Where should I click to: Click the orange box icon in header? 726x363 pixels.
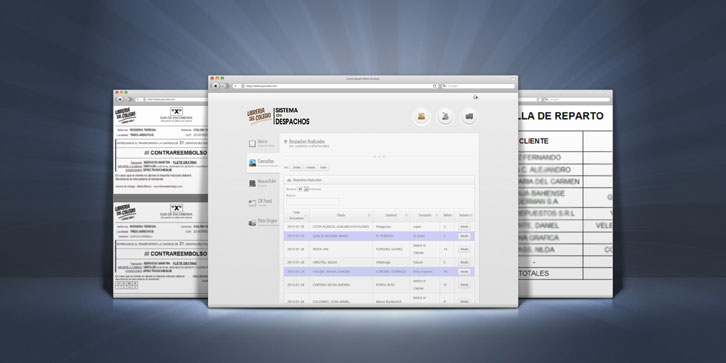(x=421, y=117)
